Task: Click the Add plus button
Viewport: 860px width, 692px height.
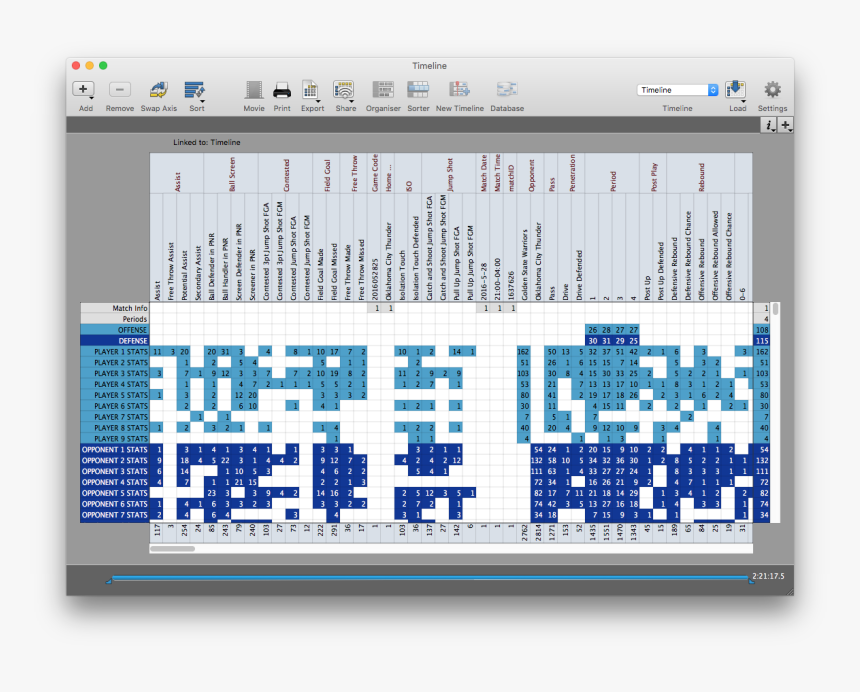Action: [x=85, y=90]
